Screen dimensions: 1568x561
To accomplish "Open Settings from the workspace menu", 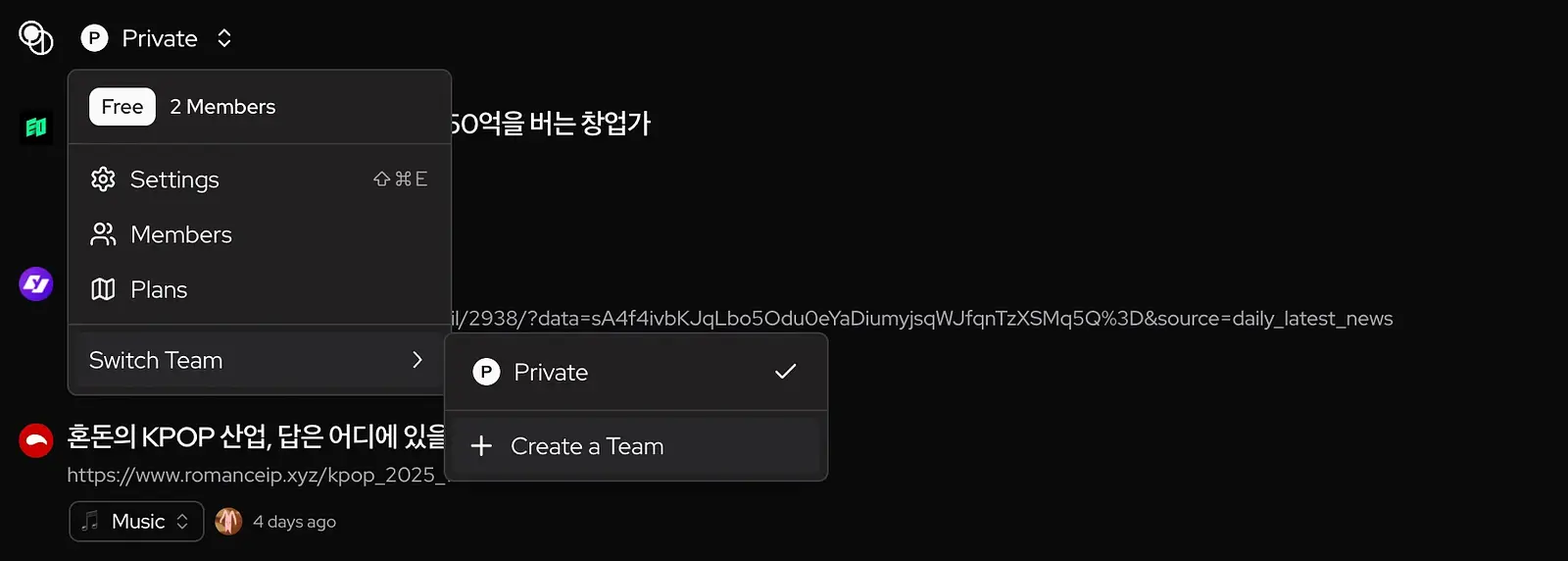I will pyautogui.click(x=260, y=179).
